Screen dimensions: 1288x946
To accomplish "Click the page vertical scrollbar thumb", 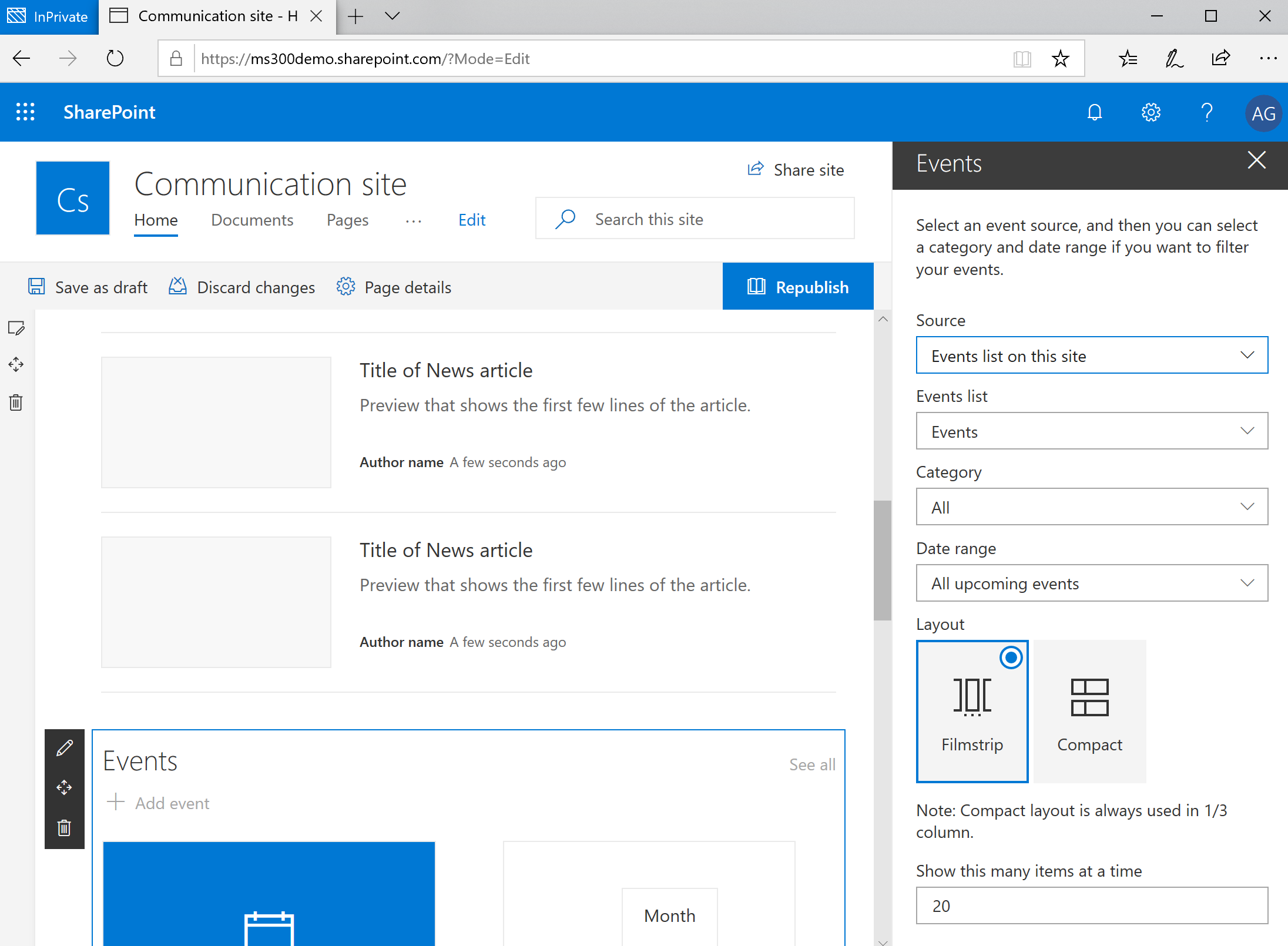I will pos(883,560).
